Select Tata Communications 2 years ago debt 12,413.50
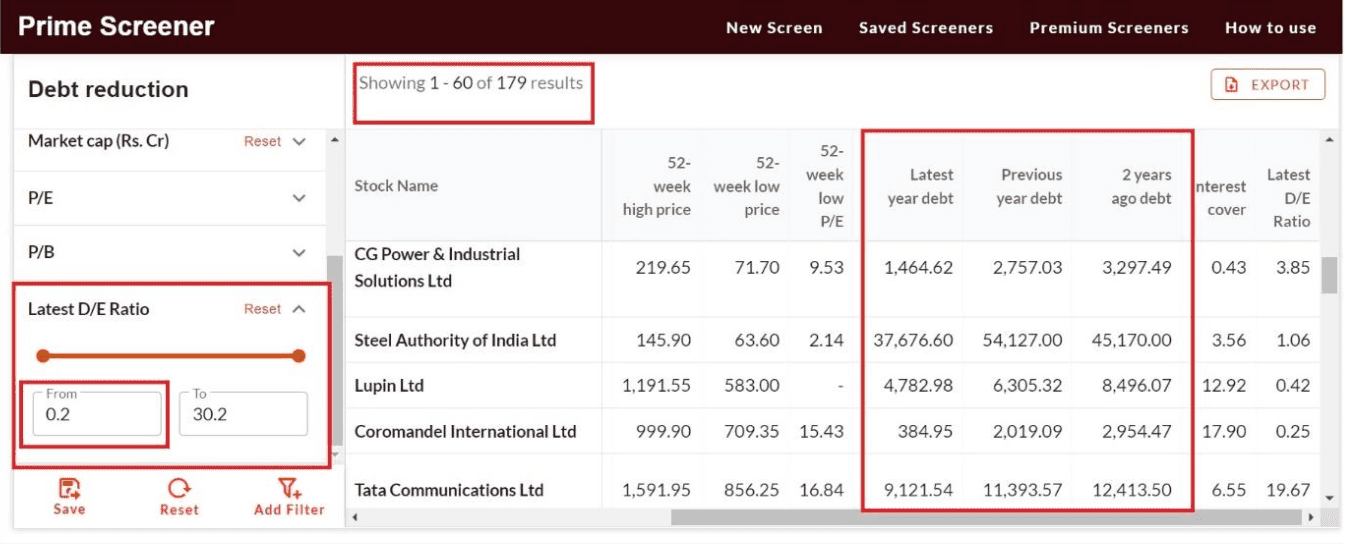Screen dimensions: 1345x544 click(1131, 490)
